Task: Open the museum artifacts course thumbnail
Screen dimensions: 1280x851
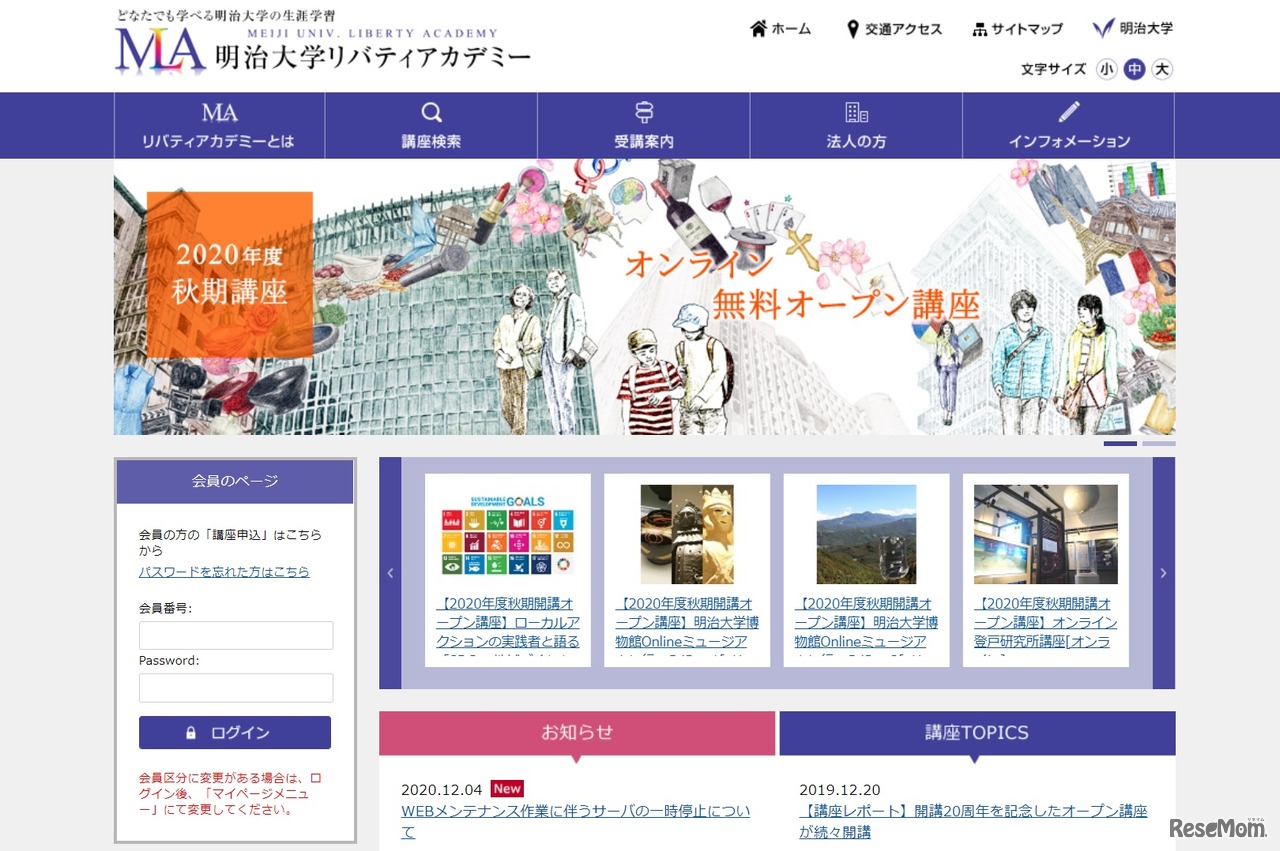Action: point(687,535)
